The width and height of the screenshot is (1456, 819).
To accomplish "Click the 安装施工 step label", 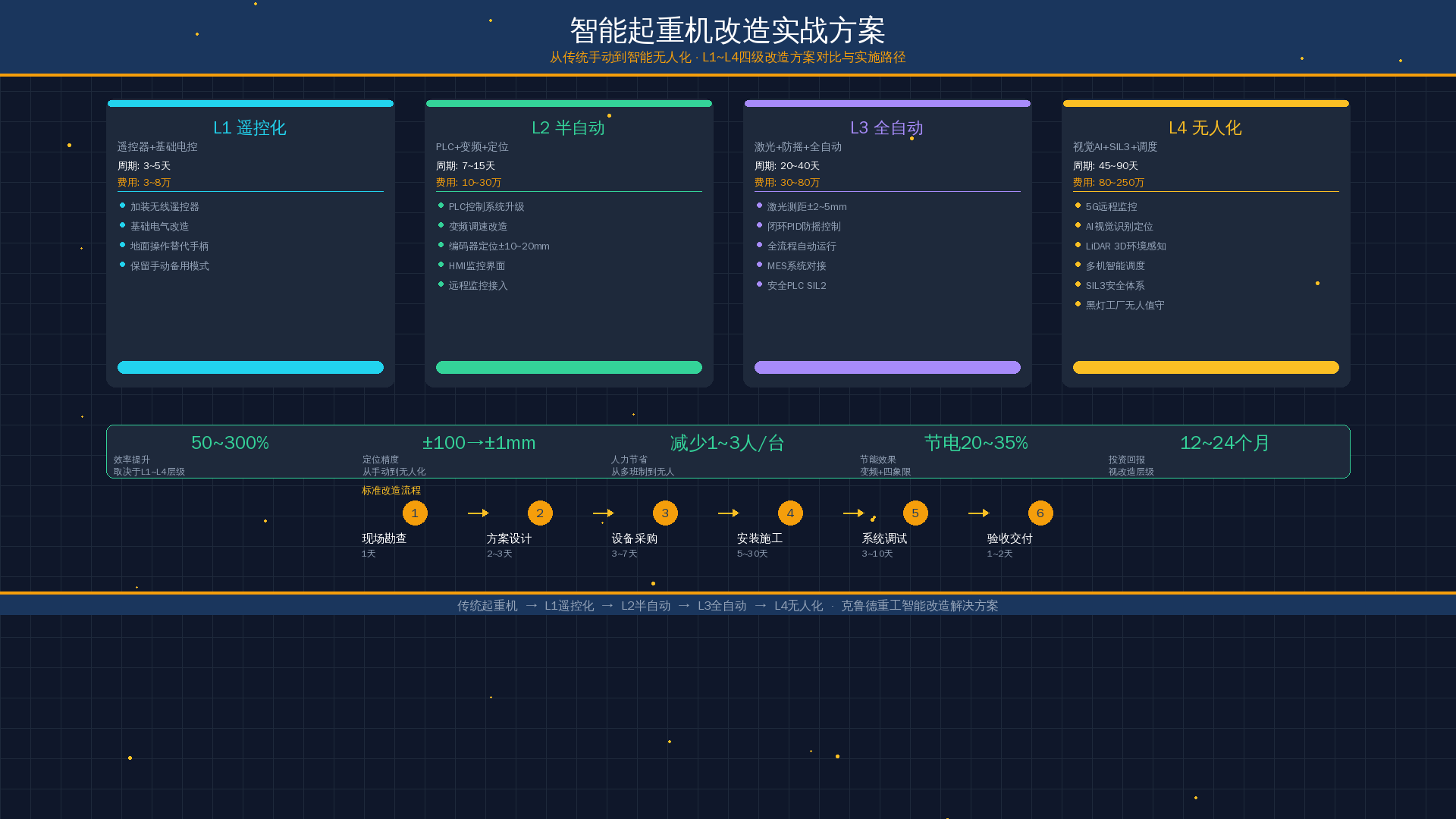I will [760, 538].
